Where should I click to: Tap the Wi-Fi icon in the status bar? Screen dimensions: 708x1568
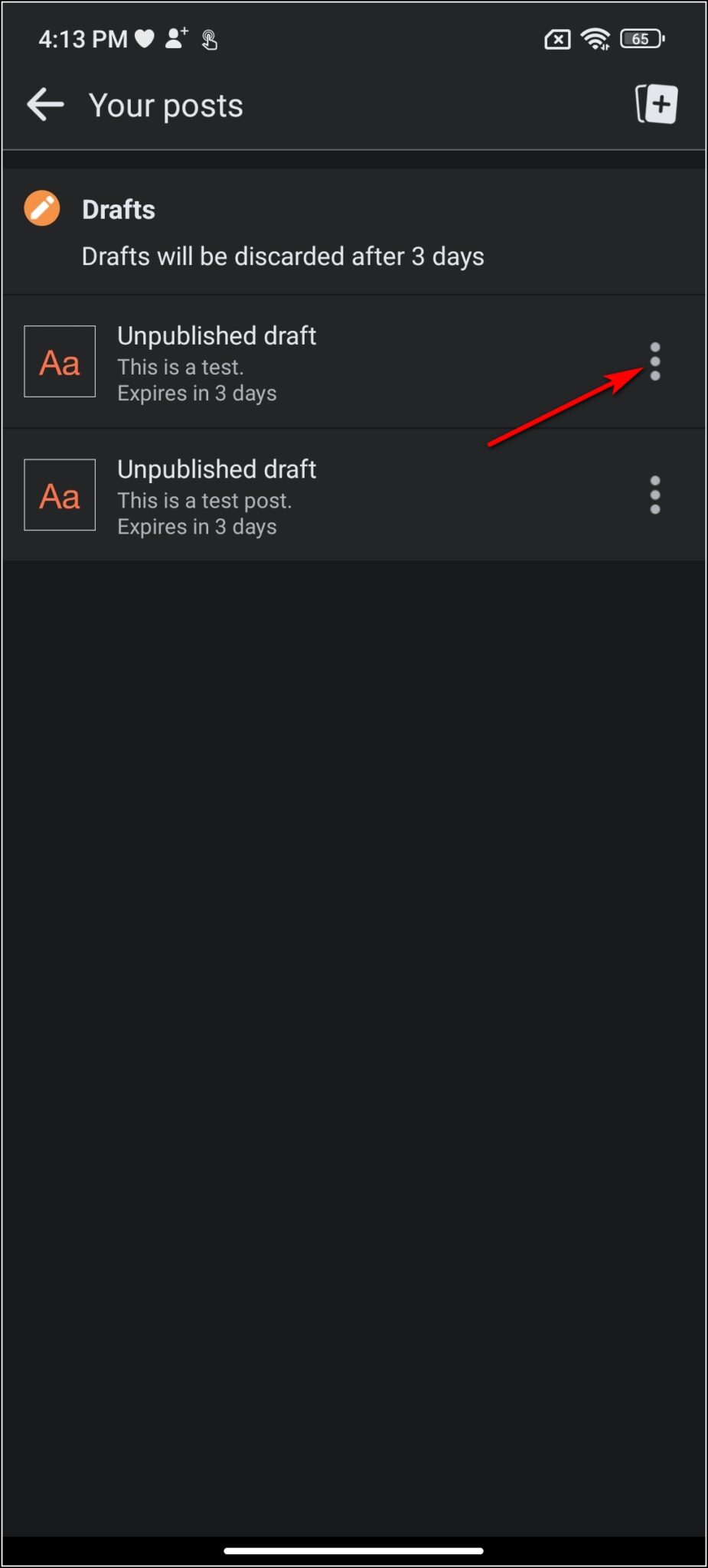595,38
